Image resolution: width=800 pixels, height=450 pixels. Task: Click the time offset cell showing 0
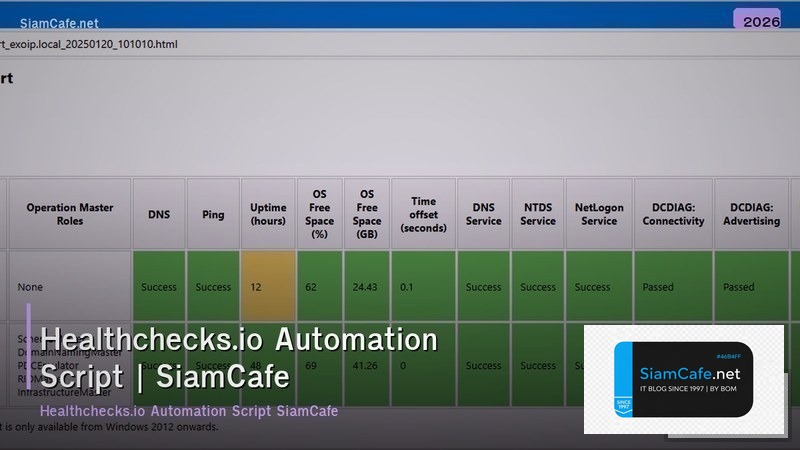click(x=423, y=365)
